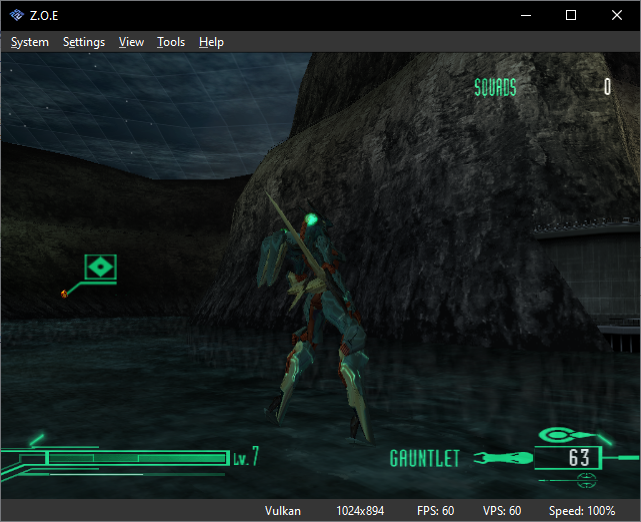Click the orange enemy blip on hillside
Screen dimensions: 641x522
(x=64, y=293)
